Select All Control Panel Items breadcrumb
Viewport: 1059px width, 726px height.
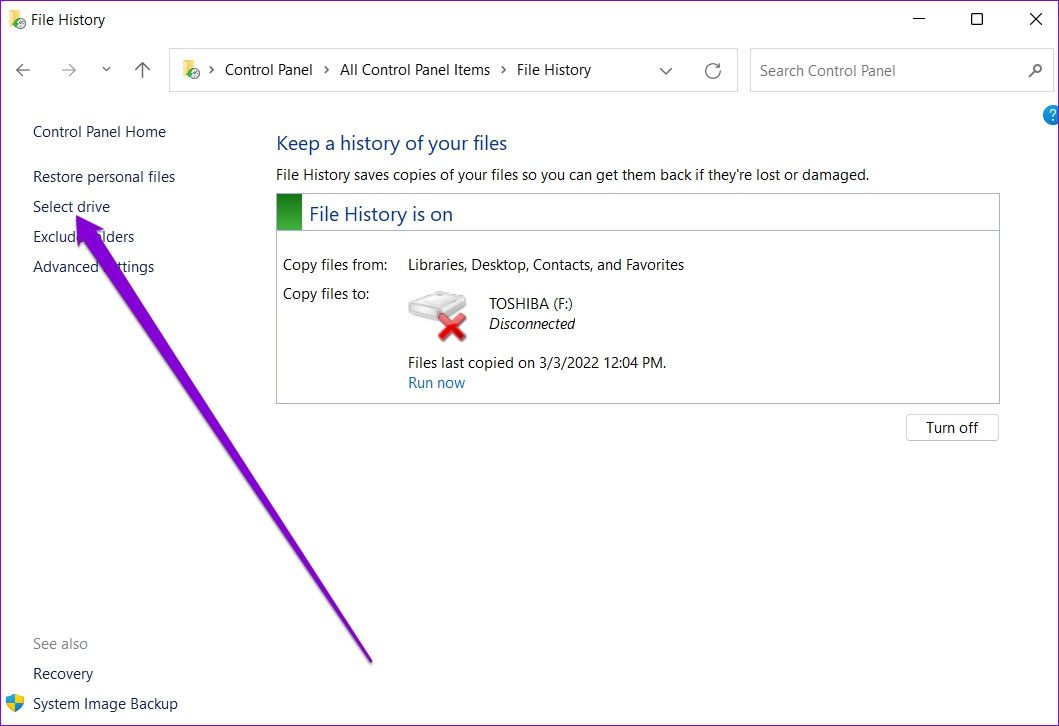[415, 70]
